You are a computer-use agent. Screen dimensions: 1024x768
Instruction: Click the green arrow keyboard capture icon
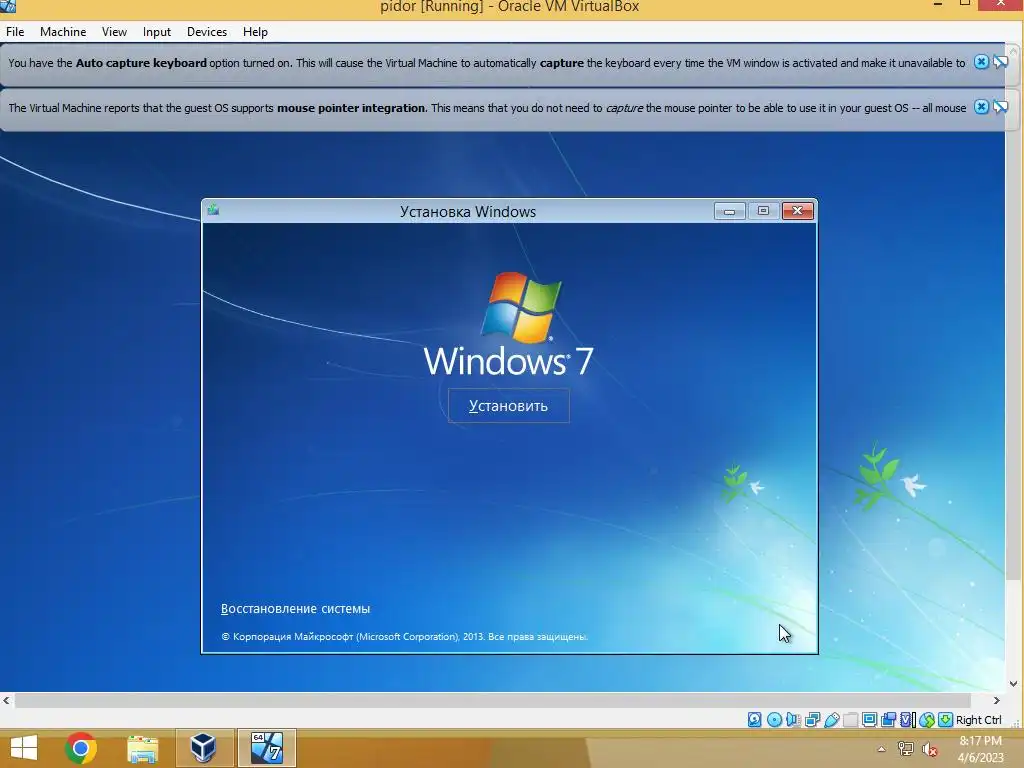[x=946, y=720]
